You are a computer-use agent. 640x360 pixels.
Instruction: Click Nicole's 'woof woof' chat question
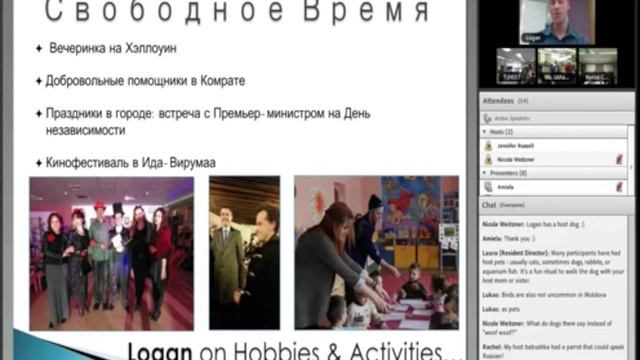pyautogui.click(x=547, y=328)
